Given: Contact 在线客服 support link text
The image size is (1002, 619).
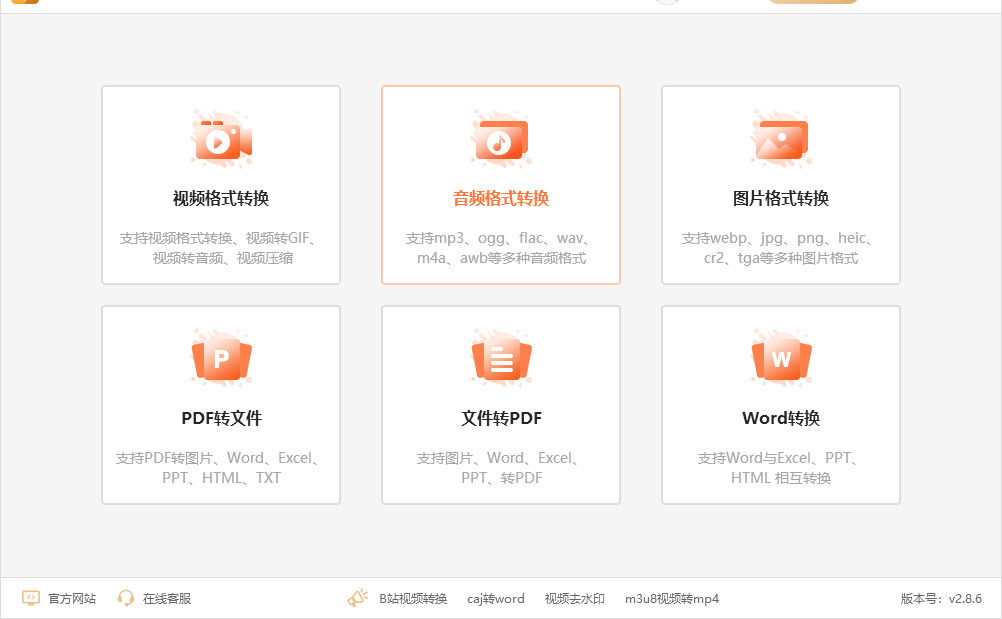Looking at the screenshot, I should (x=167, y=599).
